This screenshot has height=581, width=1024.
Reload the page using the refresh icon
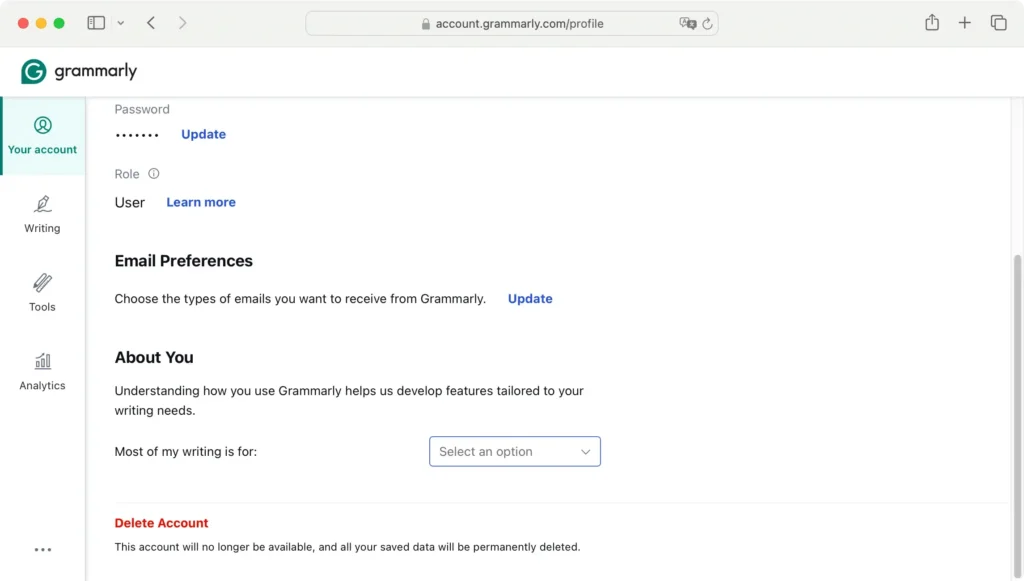point(707,23)
